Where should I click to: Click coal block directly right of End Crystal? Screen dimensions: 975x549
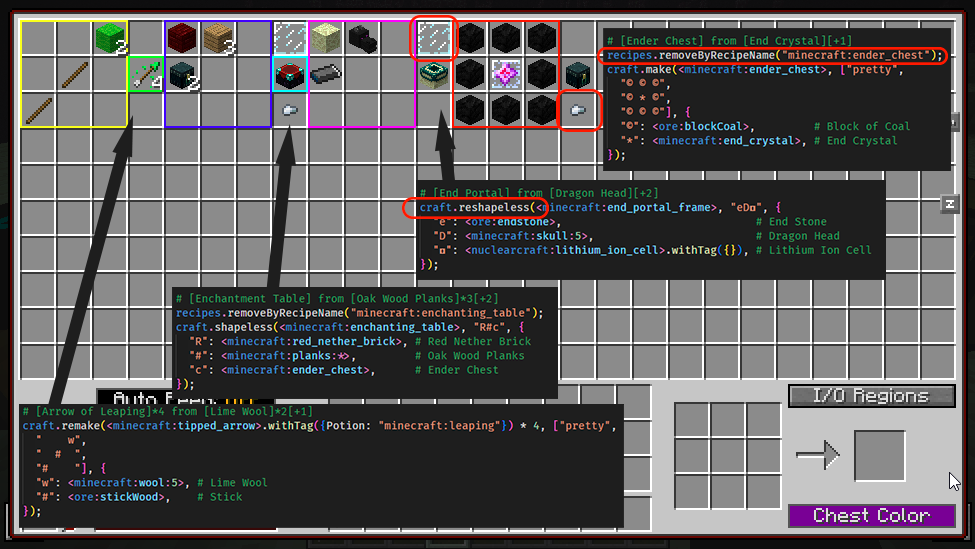point(542,75)
